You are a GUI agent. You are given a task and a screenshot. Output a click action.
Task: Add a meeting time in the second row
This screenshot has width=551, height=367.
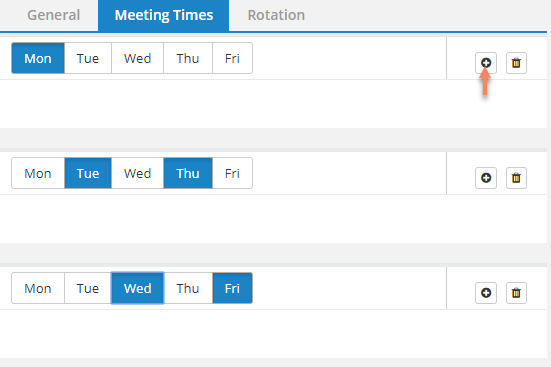(486, 178)
